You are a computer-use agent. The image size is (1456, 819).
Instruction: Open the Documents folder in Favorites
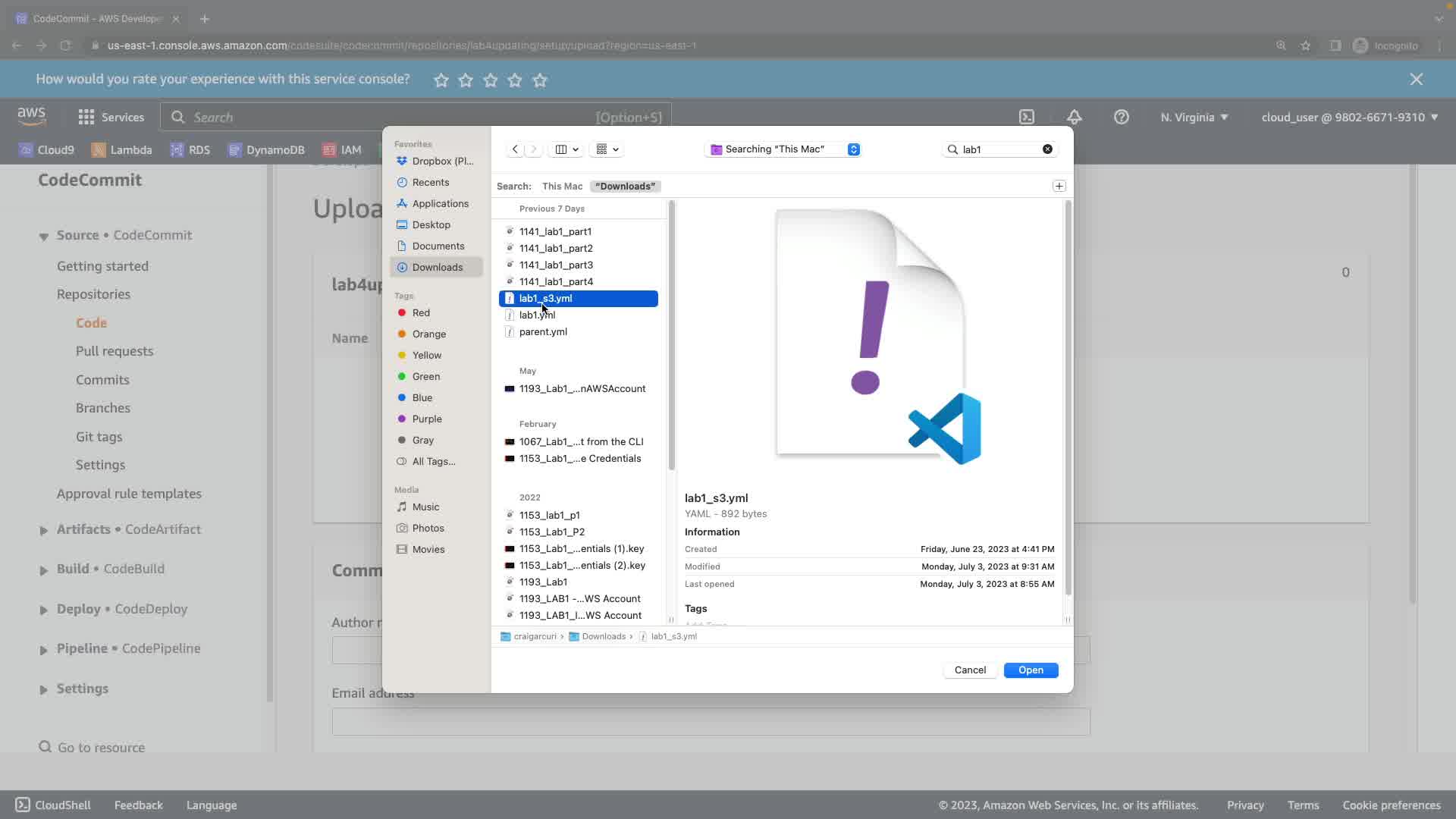coord(438,246)
